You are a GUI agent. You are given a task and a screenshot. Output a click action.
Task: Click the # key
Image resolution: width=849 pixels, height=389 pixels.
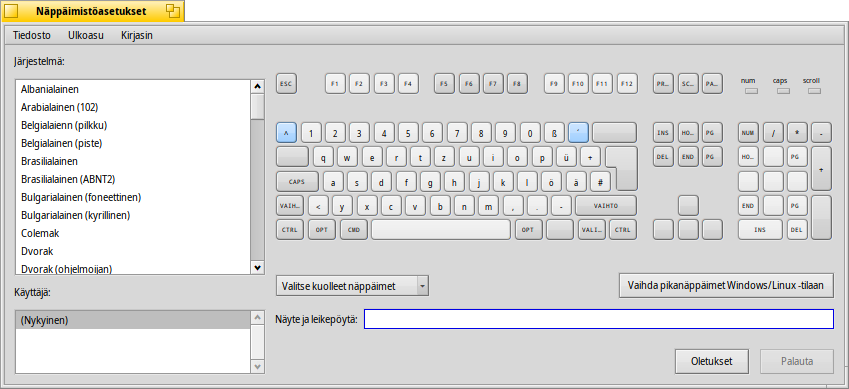click(x=600, y=181)
